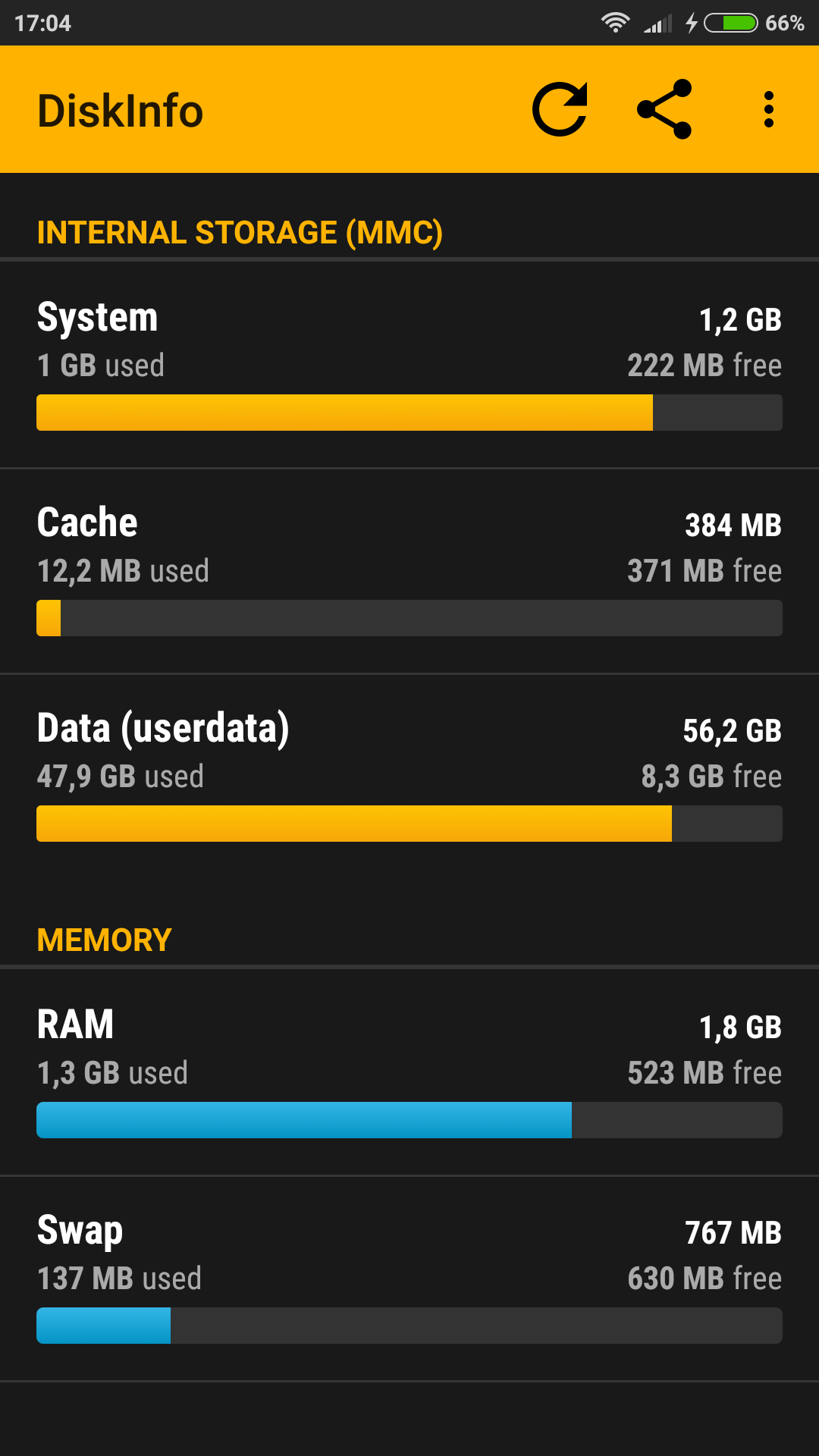819x1456 pixels.
Task: Tap the userdata usage progress bar
Action: click(409, 824)
